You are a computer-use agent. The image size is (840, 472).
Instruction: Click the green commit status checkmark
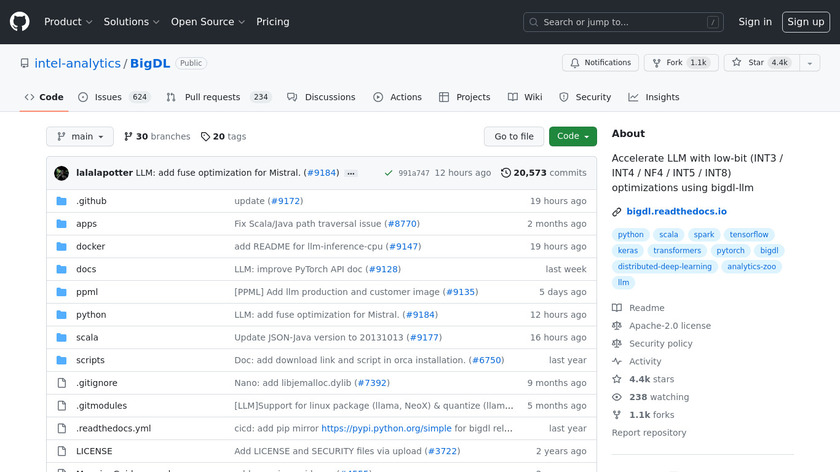(388, 173)
